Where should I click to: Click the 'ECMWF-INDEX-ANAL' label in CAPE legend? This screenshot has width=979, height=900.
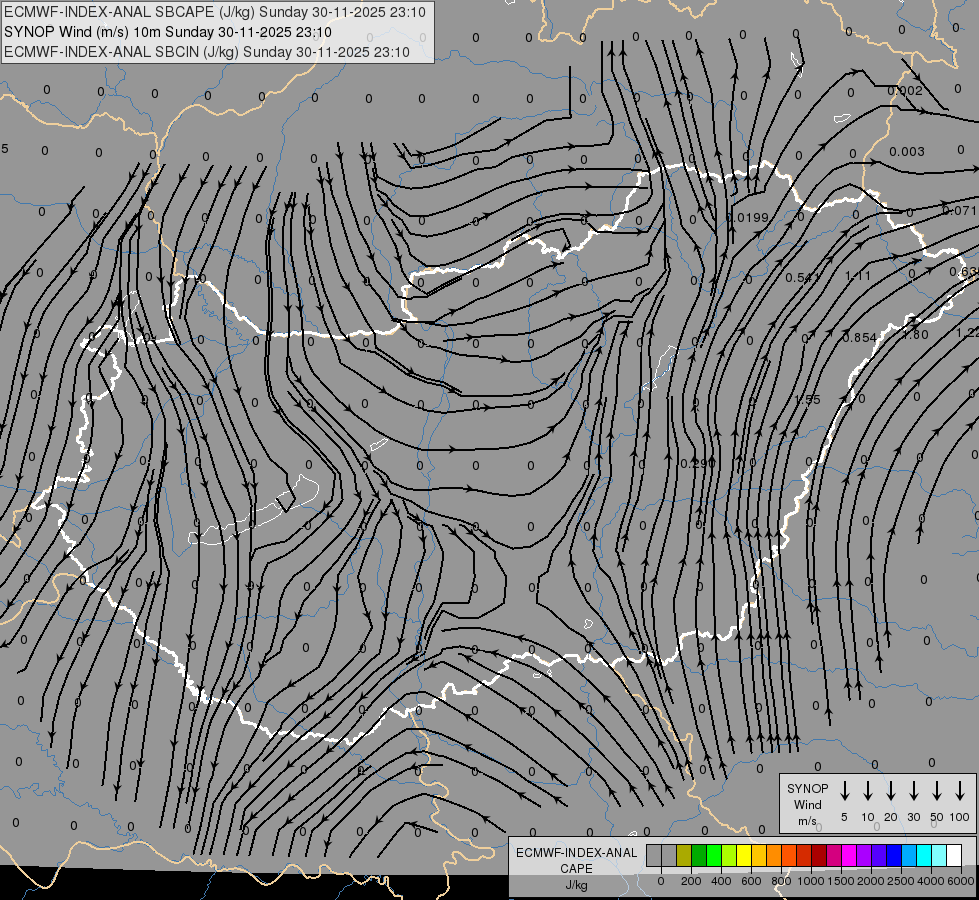(x=576, y=853)
